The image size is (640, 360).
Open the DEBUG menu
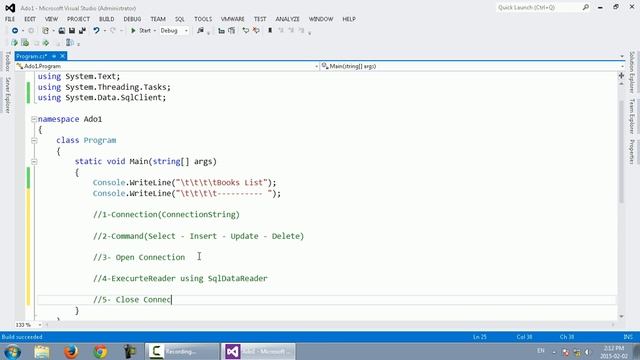132,19
